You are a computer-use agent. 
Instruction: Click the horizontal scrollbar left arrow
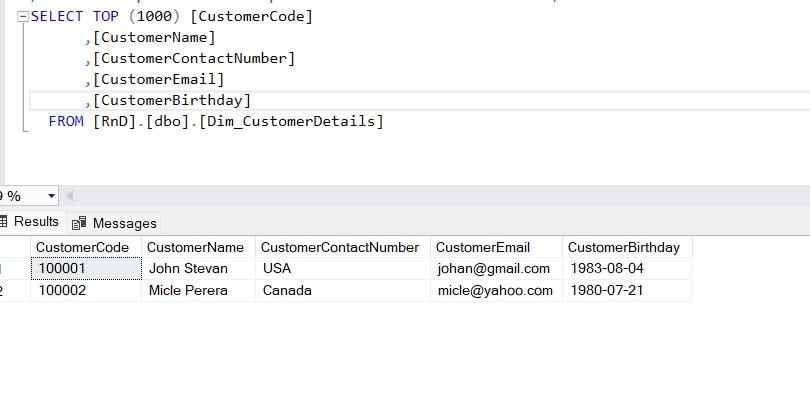[x=69, y=196]
